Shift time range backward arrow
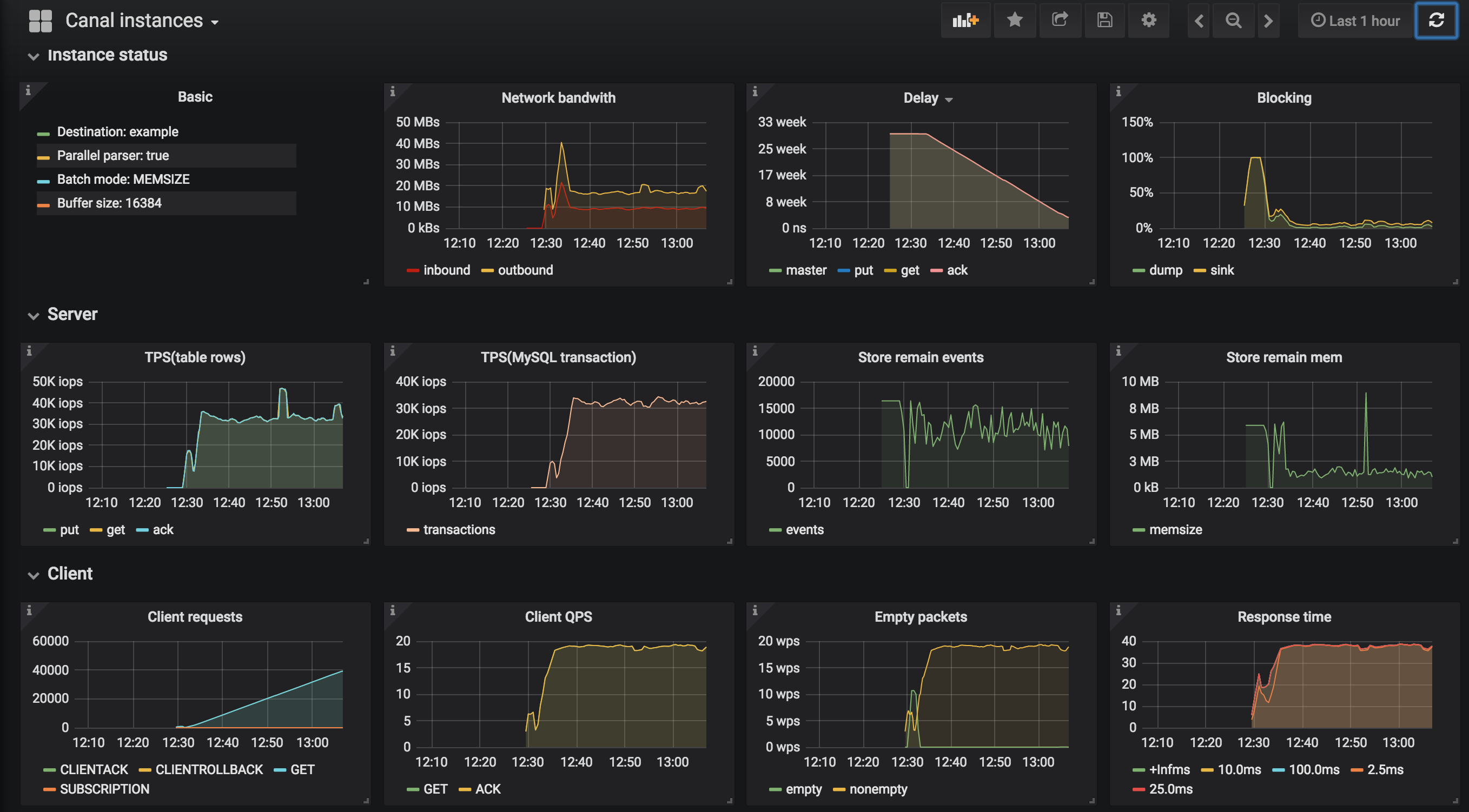Image resolution: width=1469 pixels, height=812 pixels. tap(1199, 21)
